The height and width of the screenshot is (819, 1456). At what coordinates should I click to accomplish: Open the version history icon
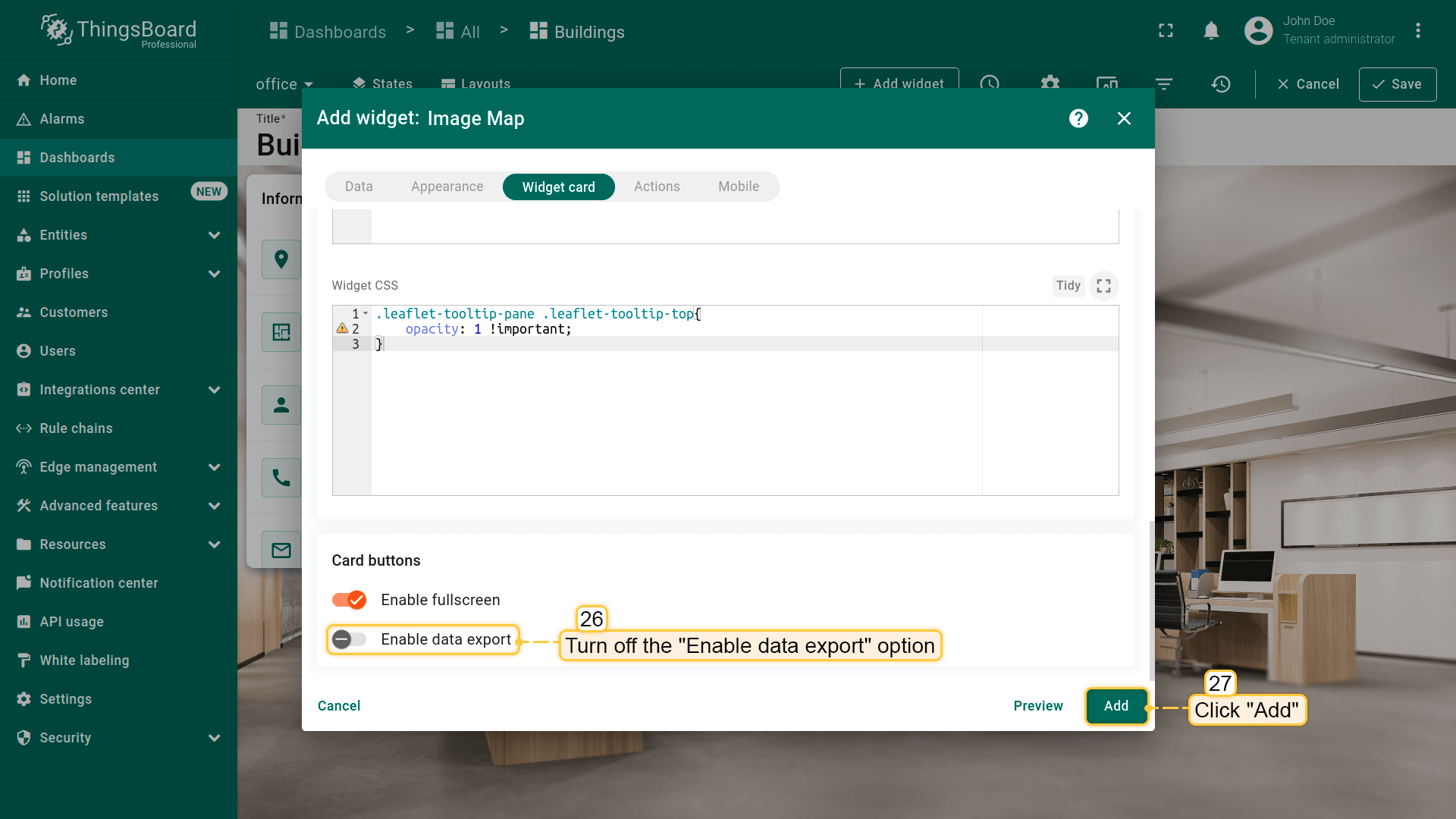1220,84
